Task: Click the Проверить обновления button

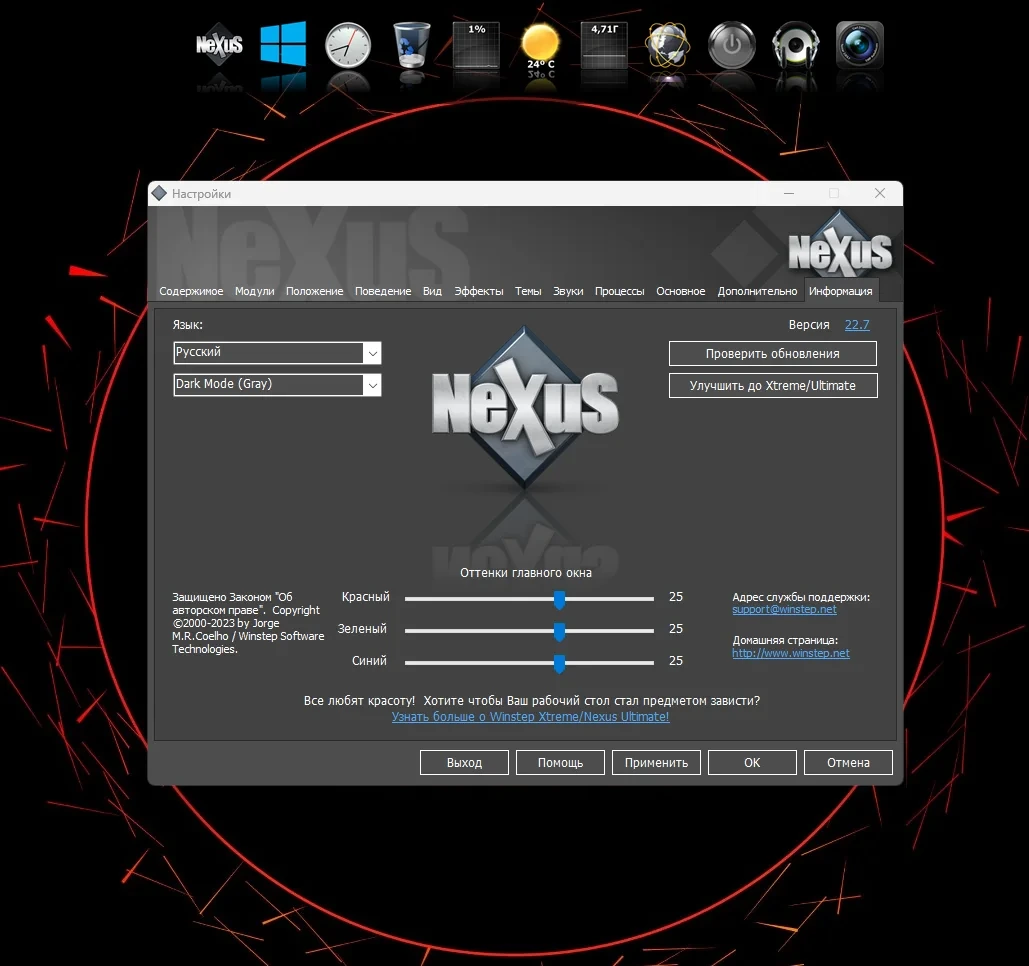Action: tap(772, 353)
